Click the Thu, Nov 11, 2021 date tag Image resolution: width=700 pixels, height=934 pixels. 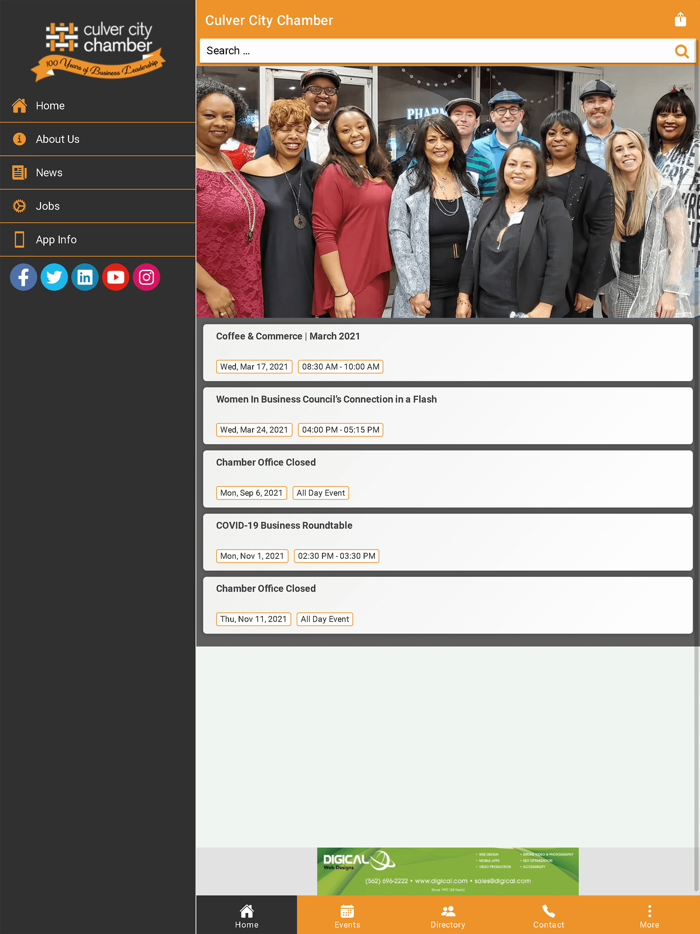tap(254, 619)
